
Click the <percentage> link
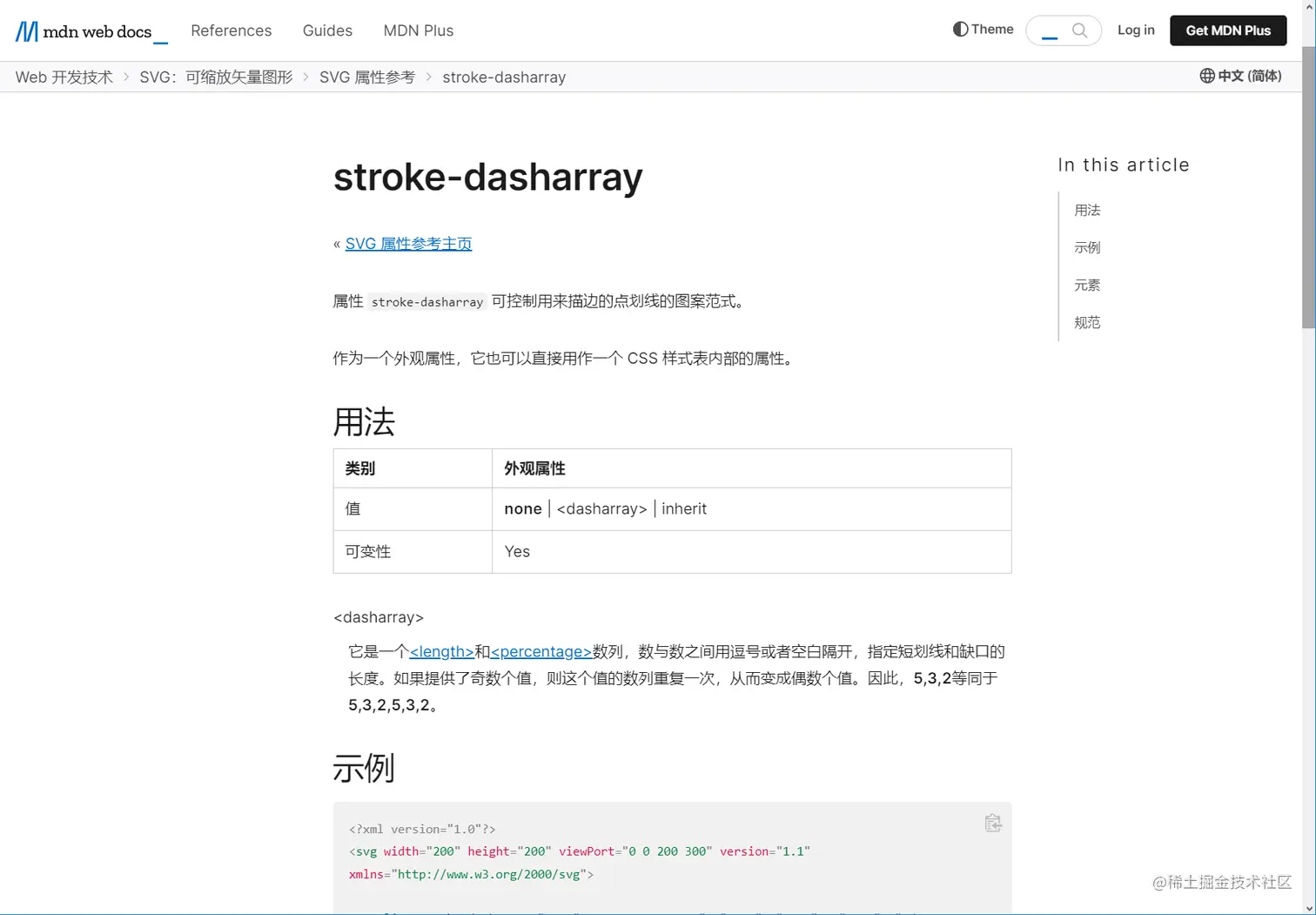(x=540, y=651)
